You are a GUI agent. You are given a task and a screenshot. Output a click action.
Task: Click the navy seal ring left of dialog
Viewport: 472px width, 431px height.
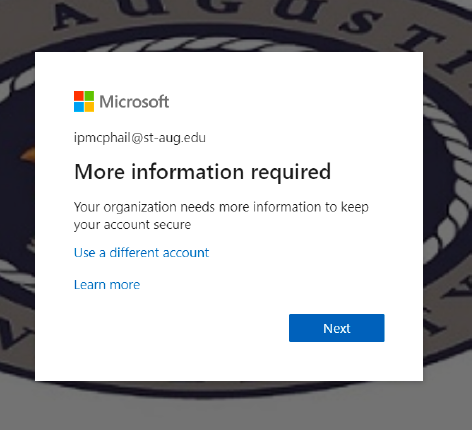coord(17,200)
